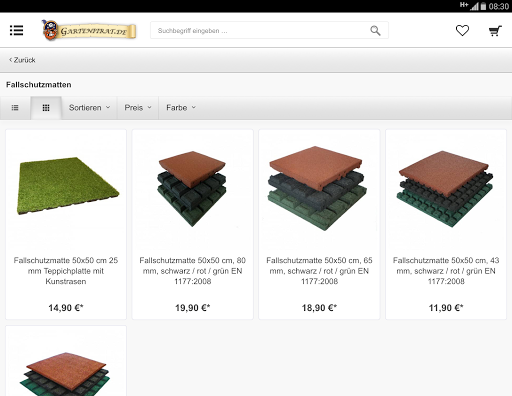Screen dimensions: 512x396
Task: Select the 80 mm Fallschutzmatte title link
Action: pos(193,271)
